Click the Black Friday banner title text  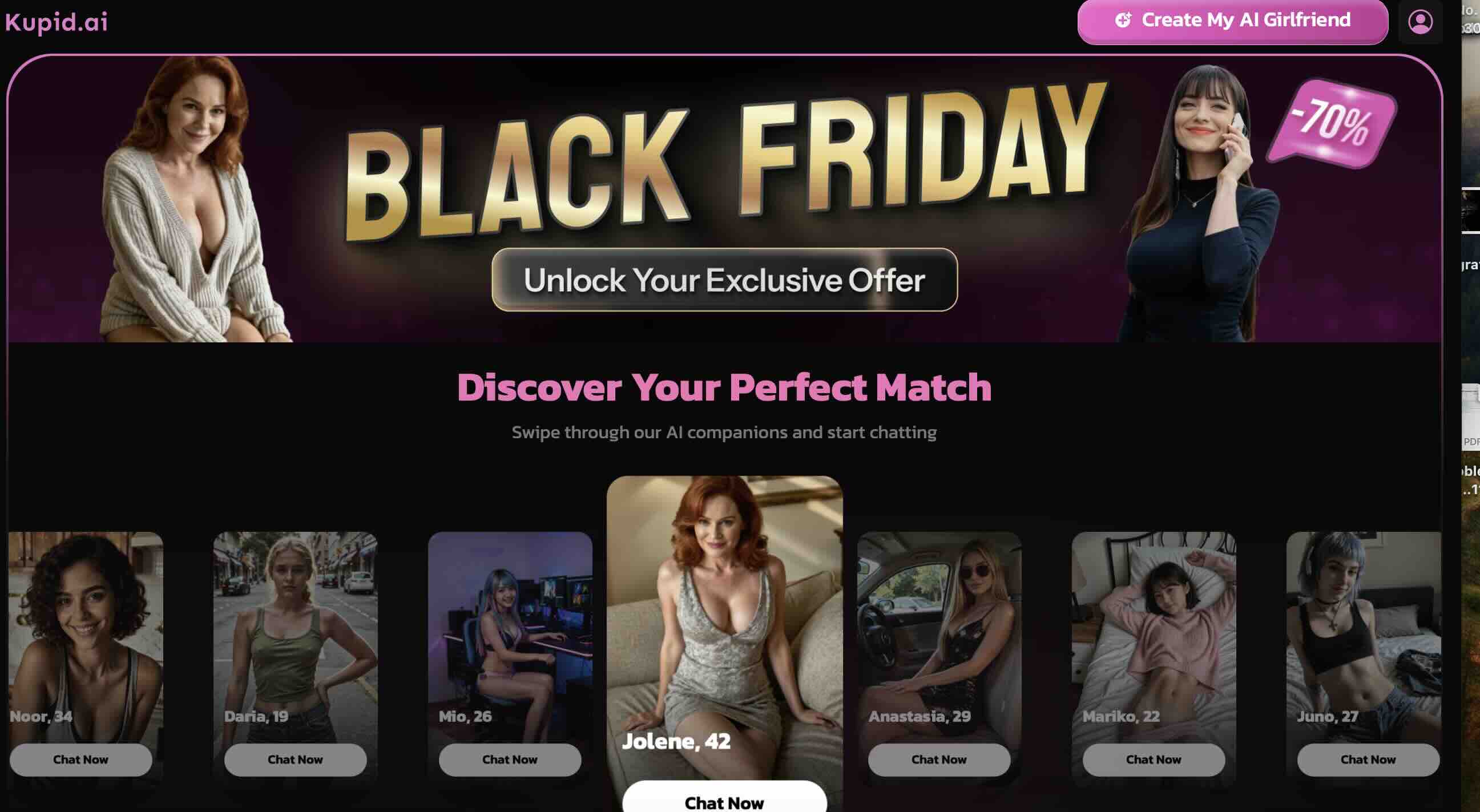(x=725, y=161)
